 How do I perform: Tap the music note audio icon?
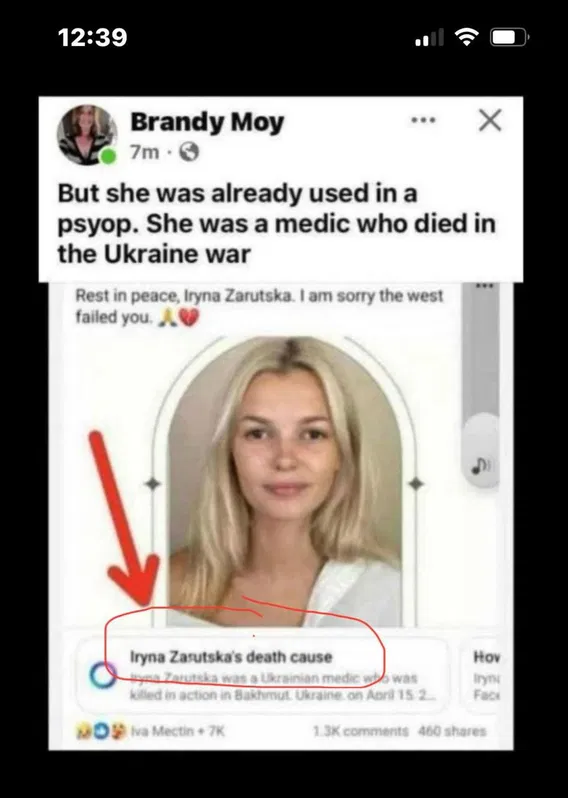click(x=479, y=465)
